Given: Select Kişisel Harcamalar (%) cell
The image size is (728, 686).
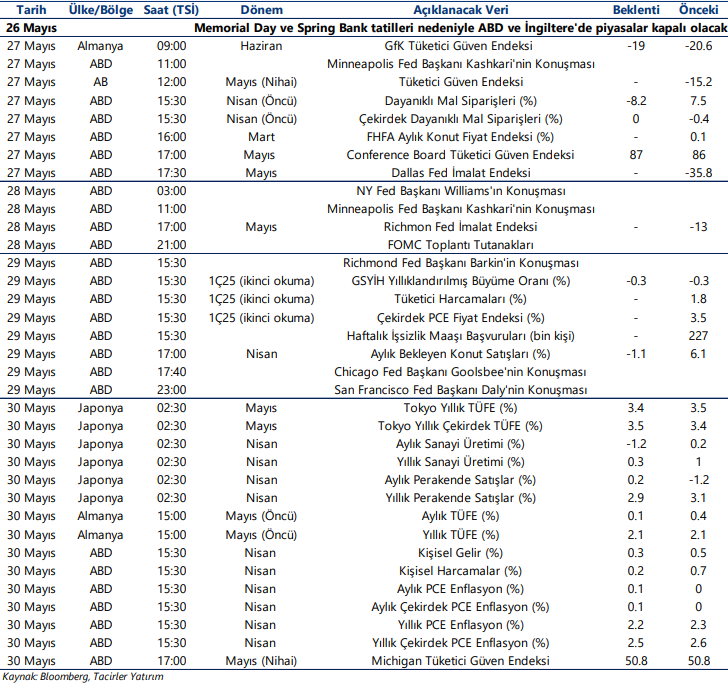Looking at the screenshot, I should (x=460, y=571).
